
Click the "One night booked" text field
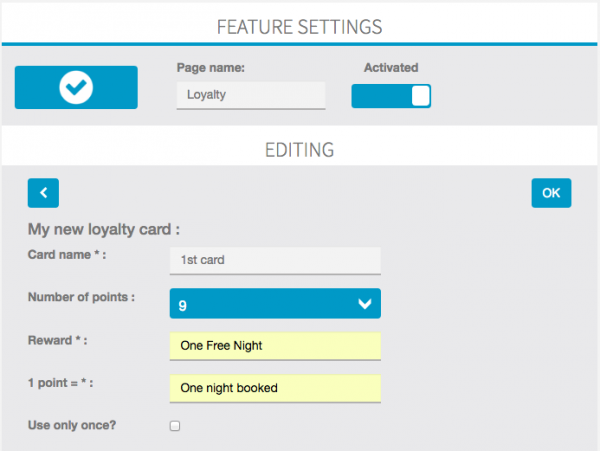click(x=275, y=388)
